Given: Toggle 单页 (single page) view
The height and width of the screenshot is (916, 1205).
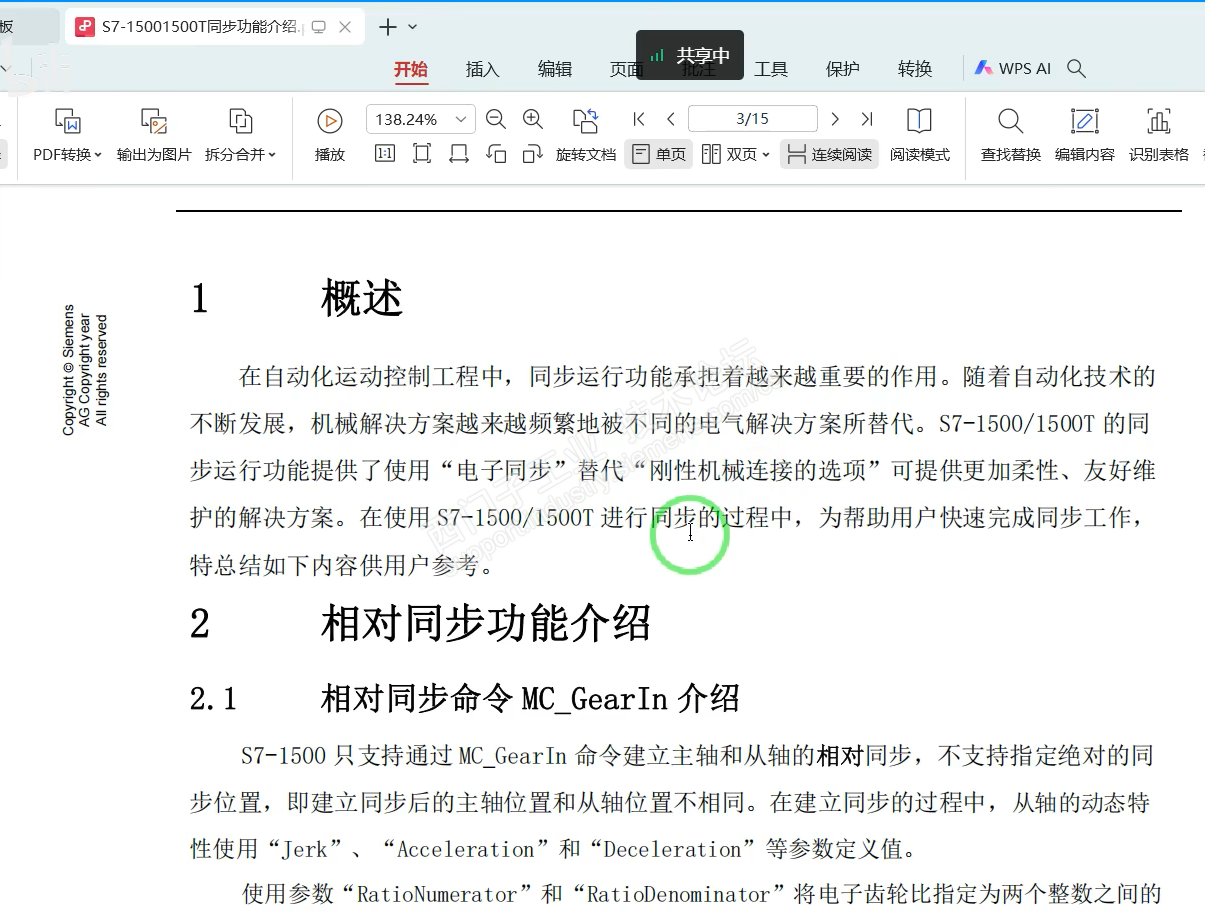Looking at the screenshot, I should (x=659, y=154).
